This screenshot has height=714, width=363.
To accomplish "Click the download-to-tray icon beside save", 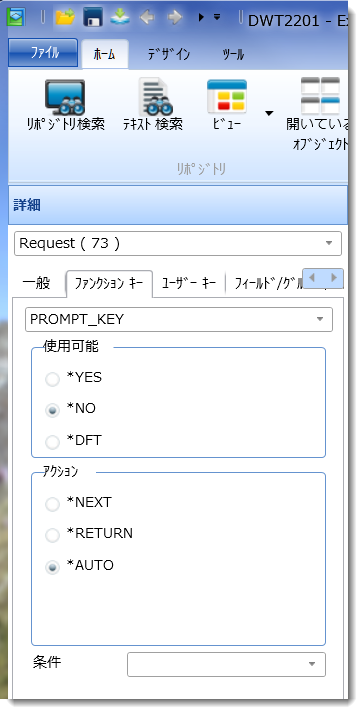I will tap(120, 17).
